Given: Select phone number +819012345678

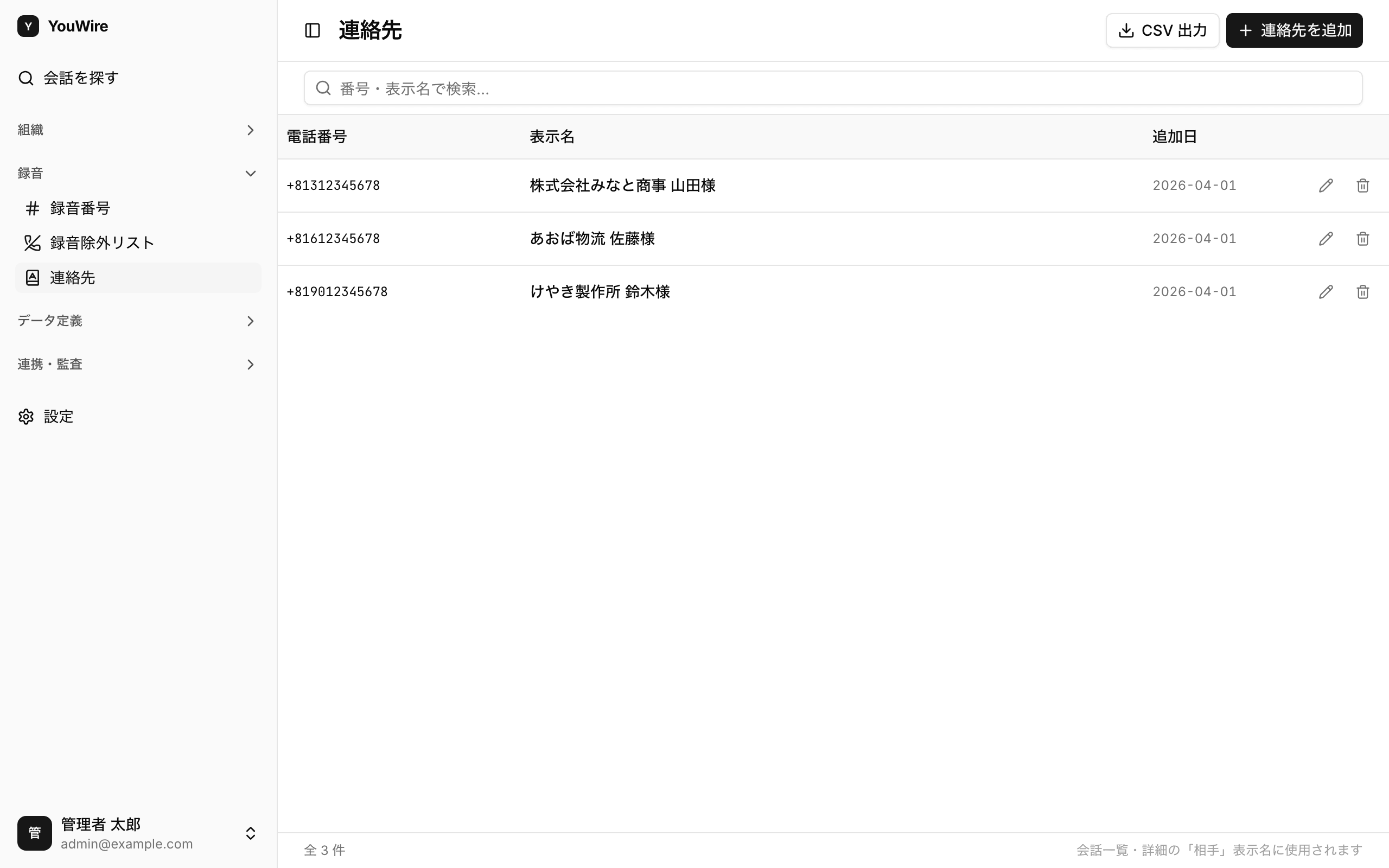Looking at the screenshot, I should tap(337, 292).
